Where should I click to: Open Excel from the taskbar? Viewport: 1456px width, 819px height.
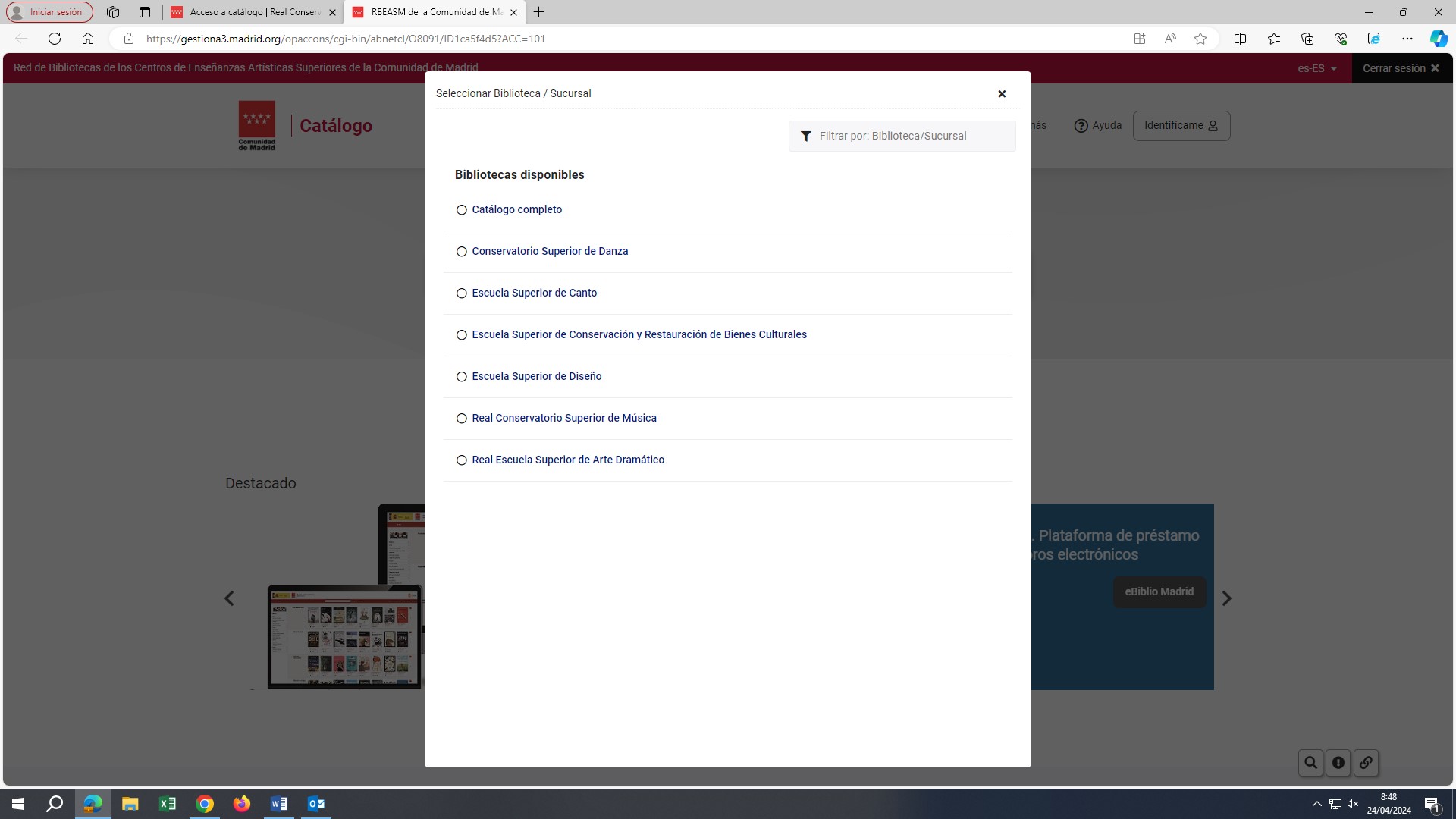[x=167, y=804]
